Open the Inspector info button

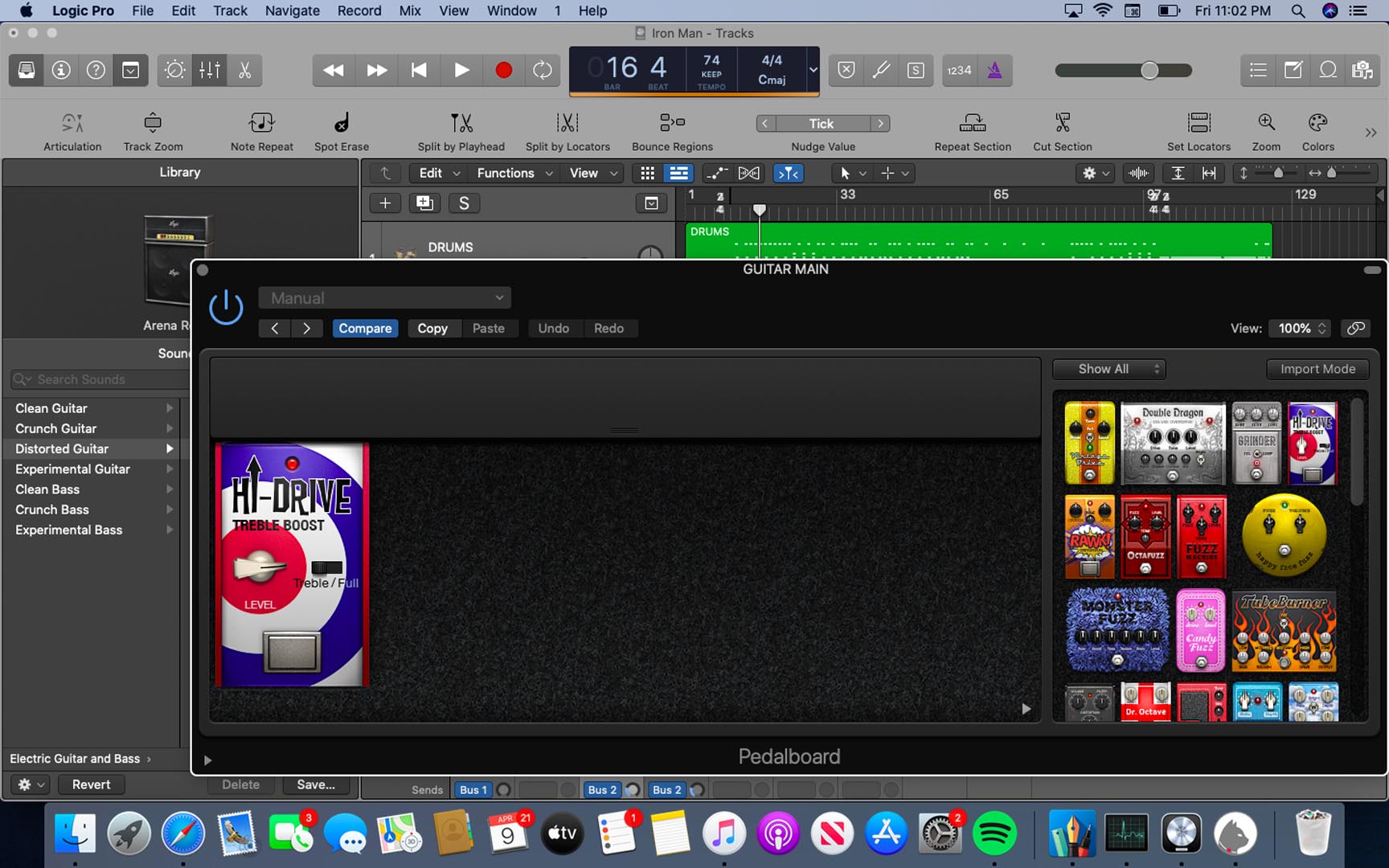click(61, 70)
